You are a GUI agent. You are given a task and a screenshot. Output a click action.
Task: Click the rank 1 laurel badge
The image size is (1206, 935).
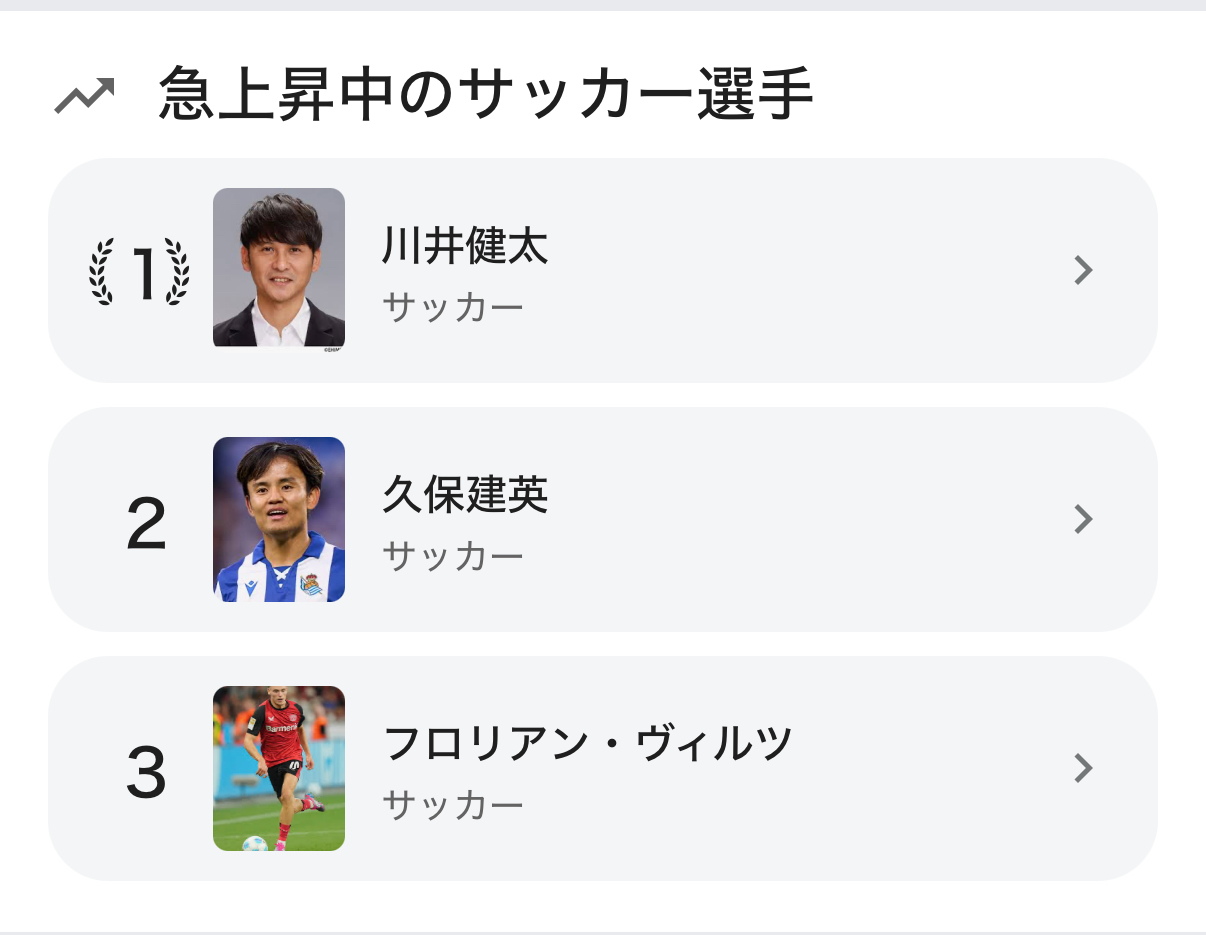point(140,271)
